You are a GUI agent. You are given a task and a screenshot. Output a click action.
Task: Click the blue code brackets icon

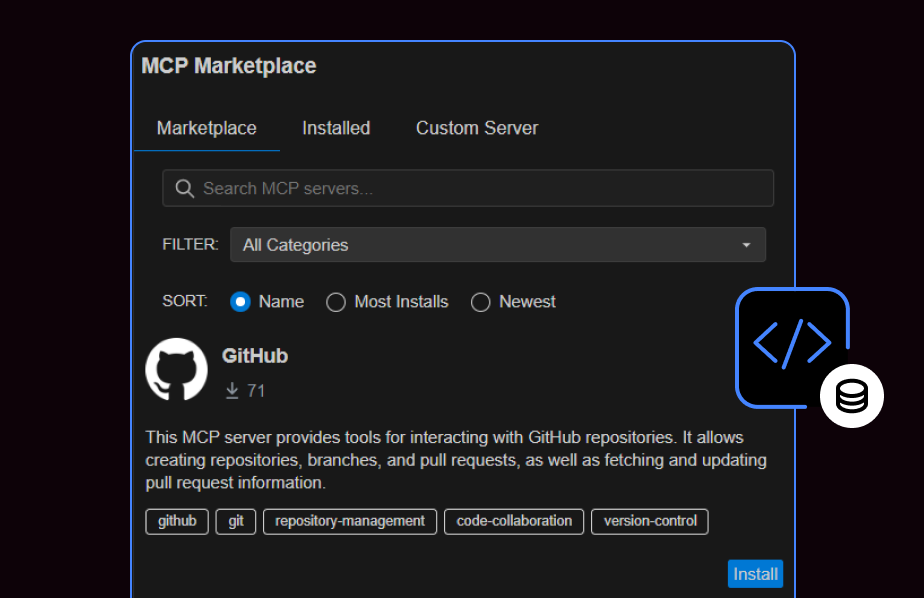pos(792,347)
